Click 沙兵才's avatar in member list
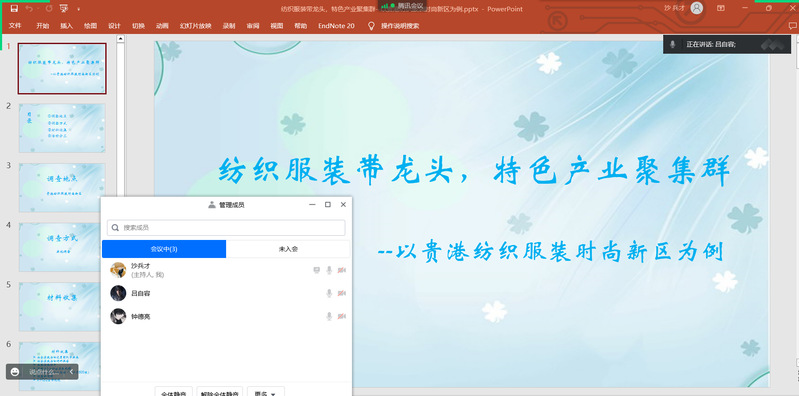The width and height of the screenshot is (799, 396). click(118, 270)
